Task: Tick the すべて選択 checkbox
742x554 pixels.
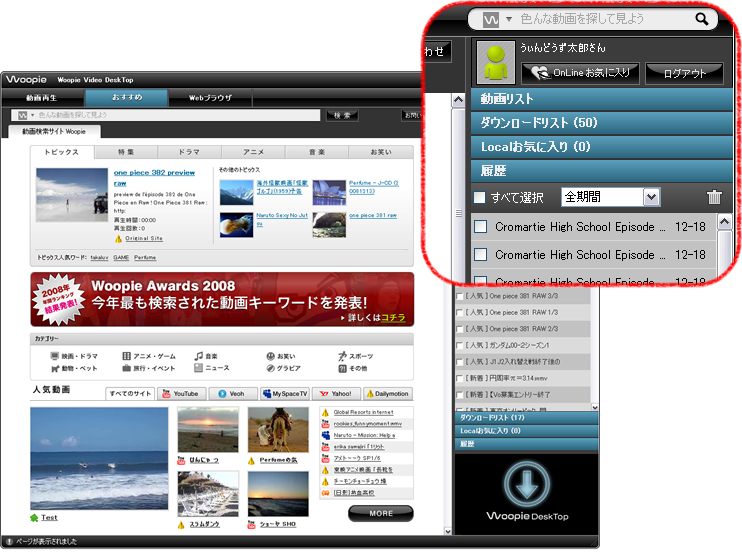Action: tap(479, 197)
